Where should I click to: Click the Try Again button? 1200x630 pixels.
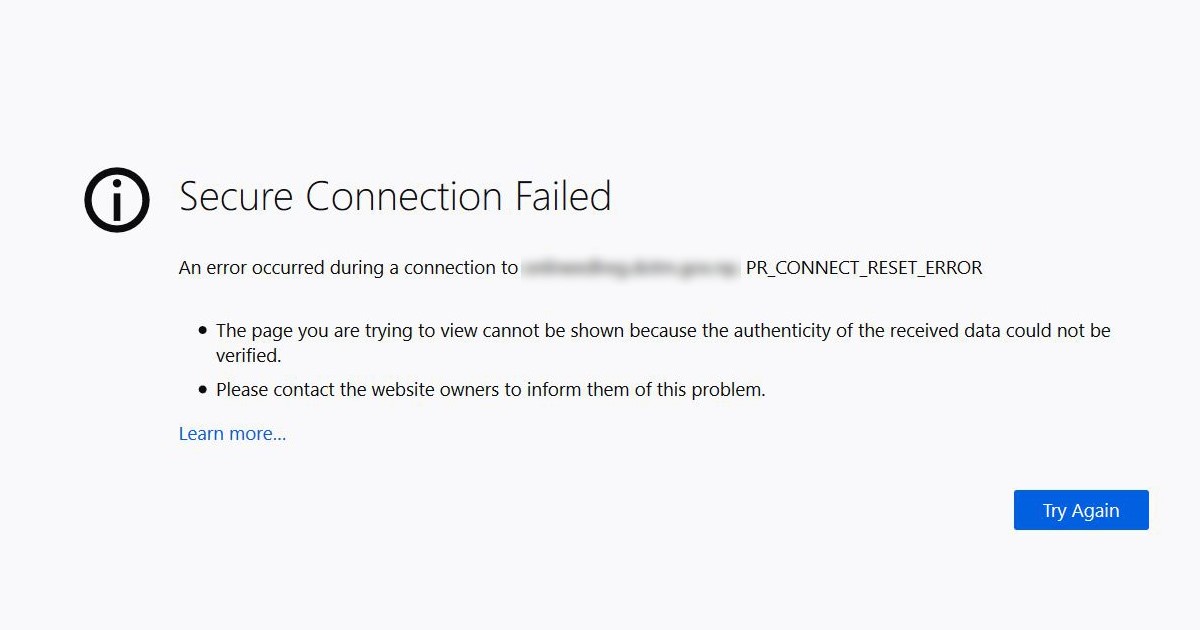(1081, 510)
